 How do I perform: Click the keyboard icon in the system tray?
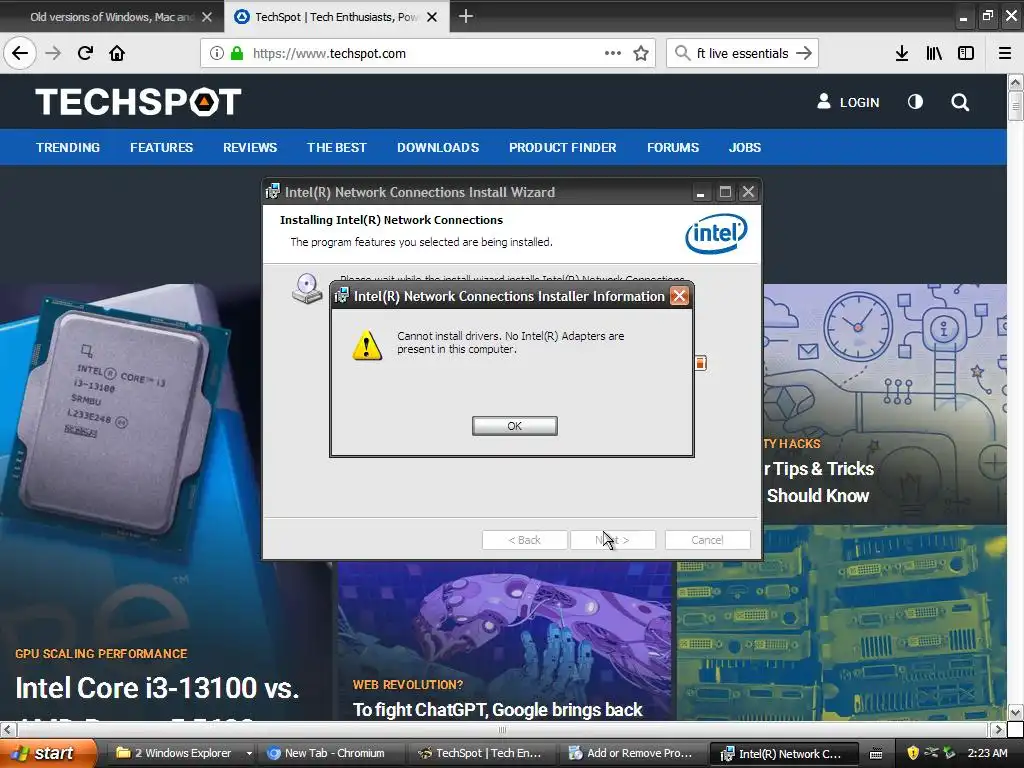(x=876, y=754)
